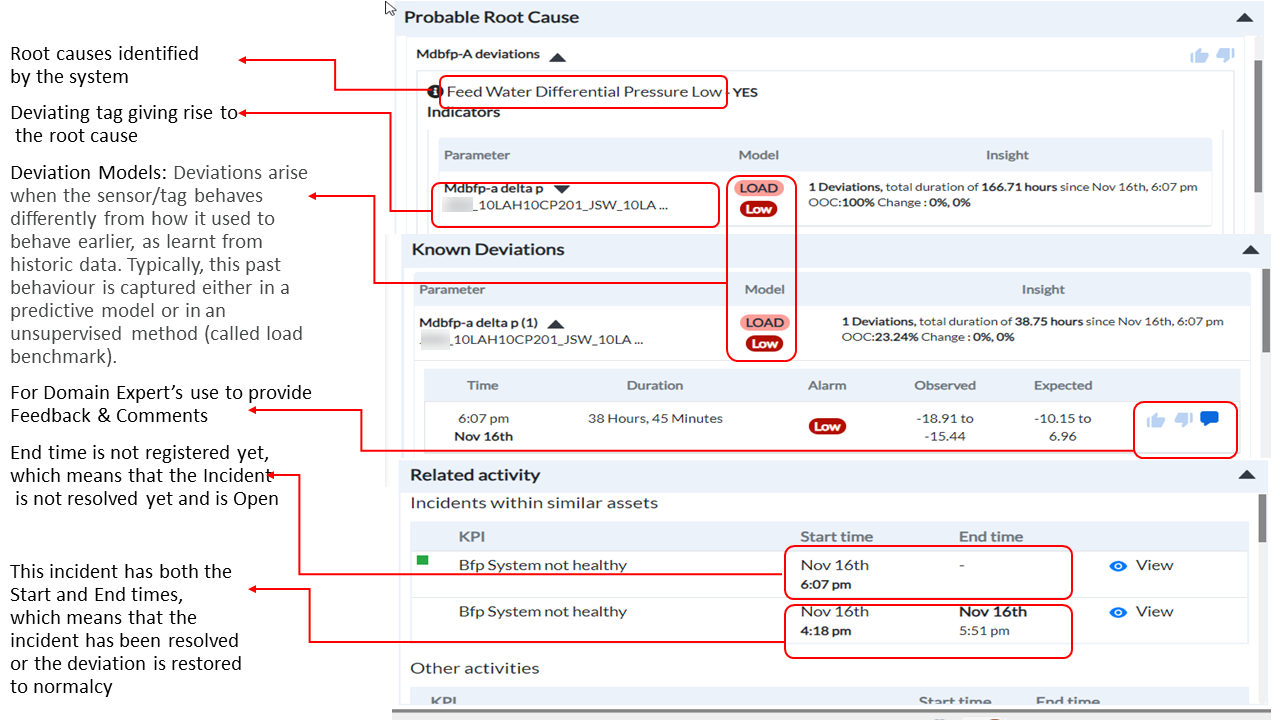Click eye icon for the resolved 4:18 pm incident
1280x720 pixels.
(1118, 612)
